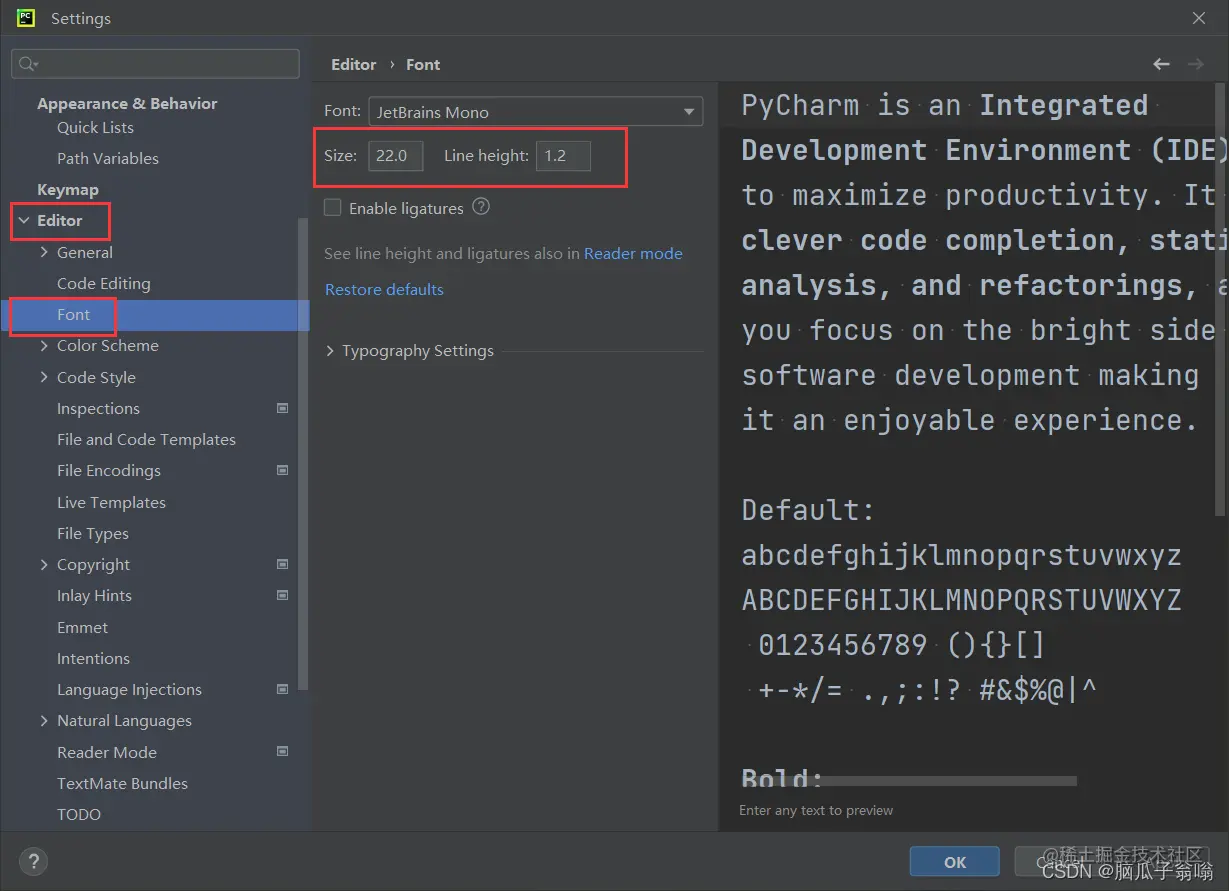This screenshot has width=1229, height=891.
Task: Go back using the left arrow icon
Action: (1161, 64)
